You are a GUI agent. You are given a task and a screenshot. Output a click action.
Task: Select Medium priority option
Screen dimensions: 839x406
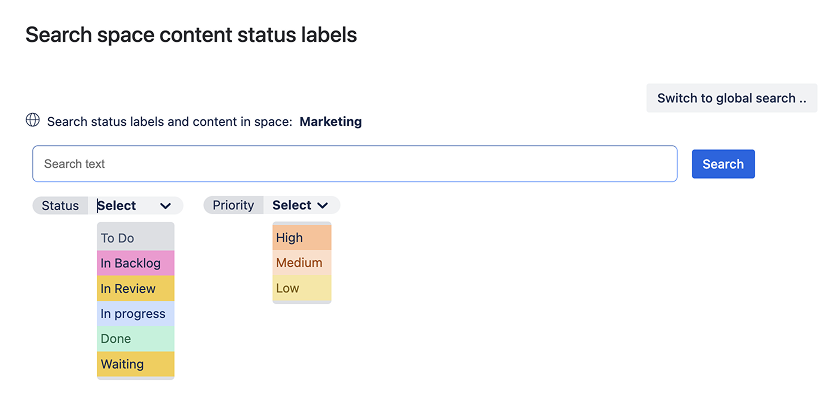point(301,263)
